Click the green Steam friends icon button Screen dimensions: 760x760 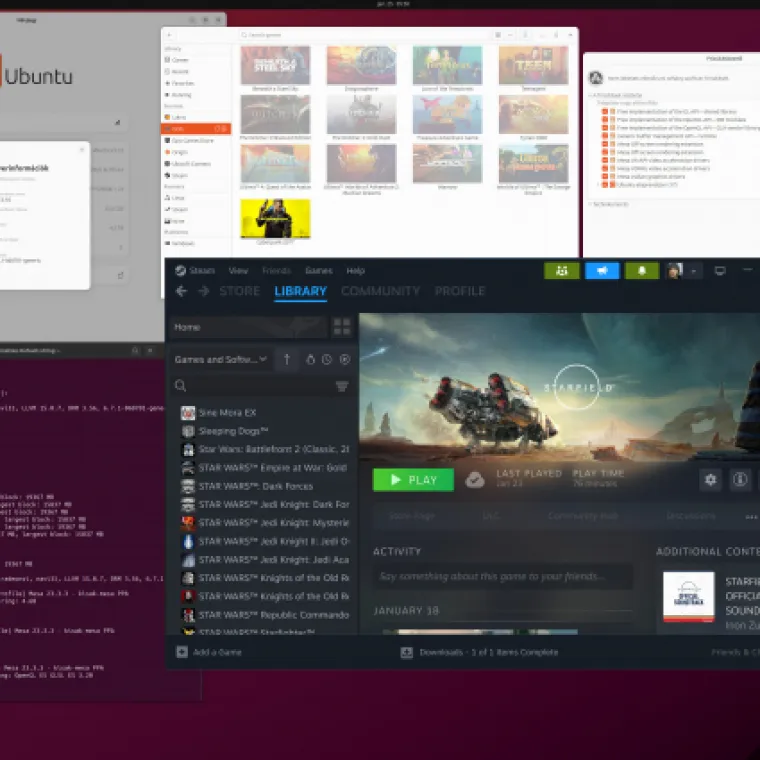(561, 270)
